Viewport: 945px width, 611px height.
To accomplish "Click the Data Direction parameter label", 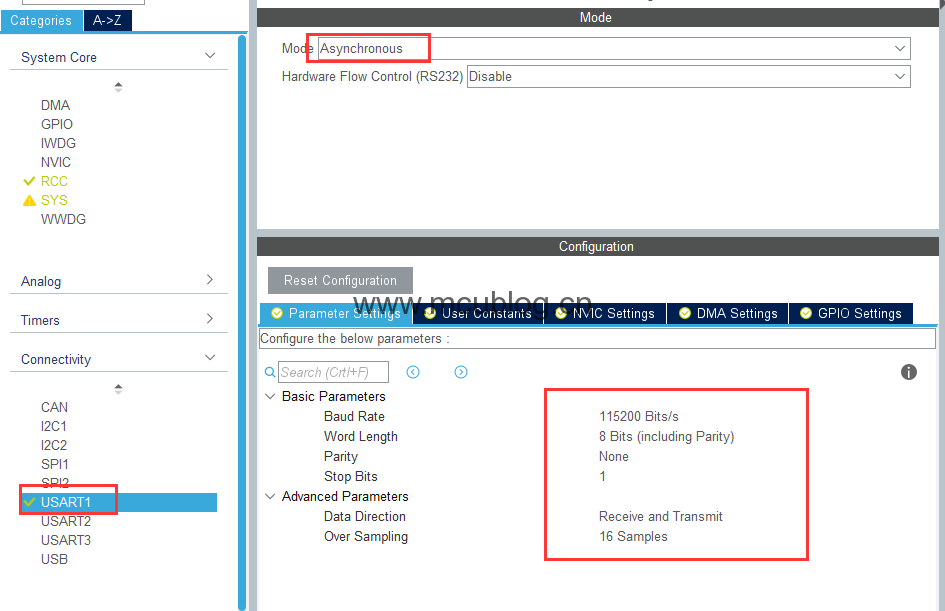I will [x=365, y=516].
